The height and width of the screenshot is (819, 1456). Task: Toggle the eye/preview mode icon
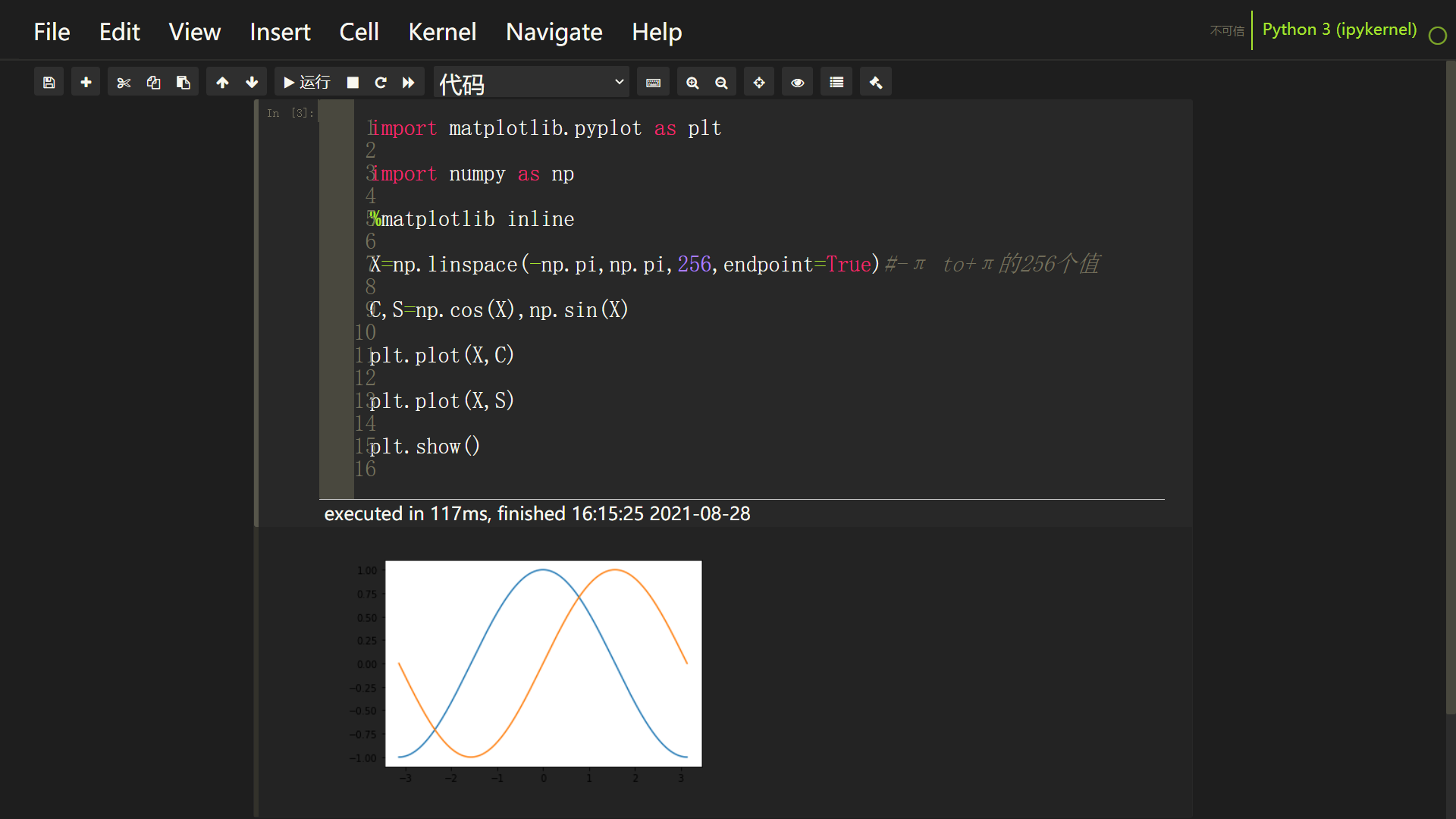tap(798, 82)
